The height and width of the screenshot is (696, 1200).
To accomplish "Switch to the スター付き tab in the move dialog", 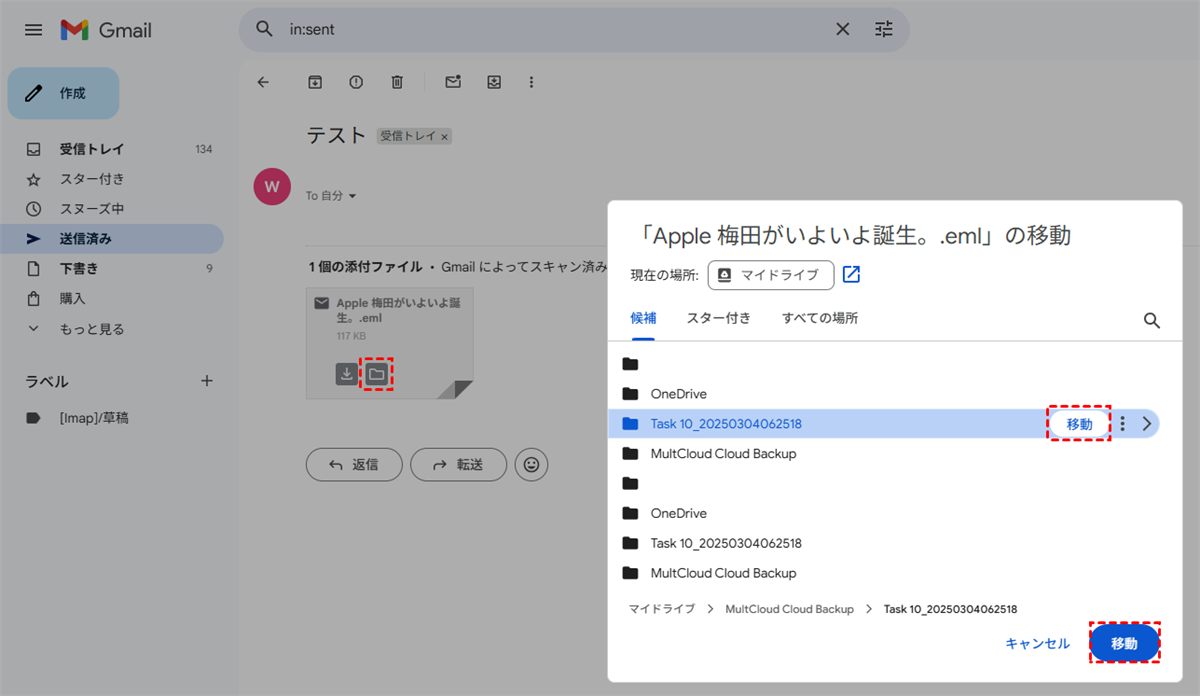I will tap(719, 318).
